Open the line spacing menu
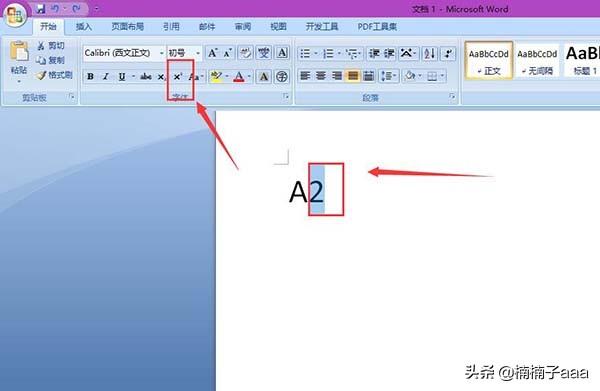This screenshot has height=391, width=600. tap(388, 76)
